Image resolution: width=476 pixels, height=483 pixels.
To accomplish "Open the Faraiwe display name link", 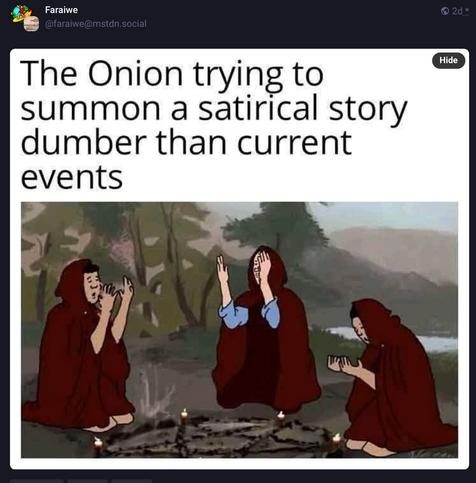I will coord(61,10).
